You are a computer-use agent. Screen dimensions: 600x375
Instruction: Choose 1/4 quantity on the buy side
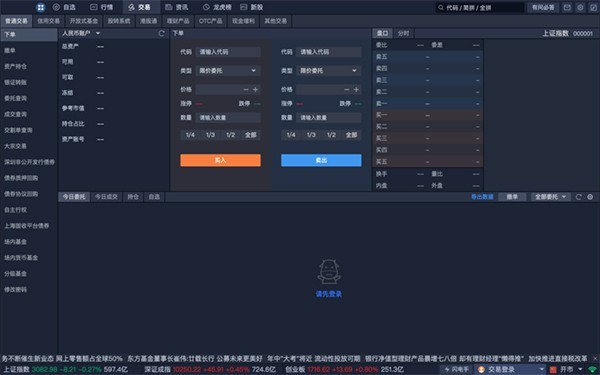190,135
